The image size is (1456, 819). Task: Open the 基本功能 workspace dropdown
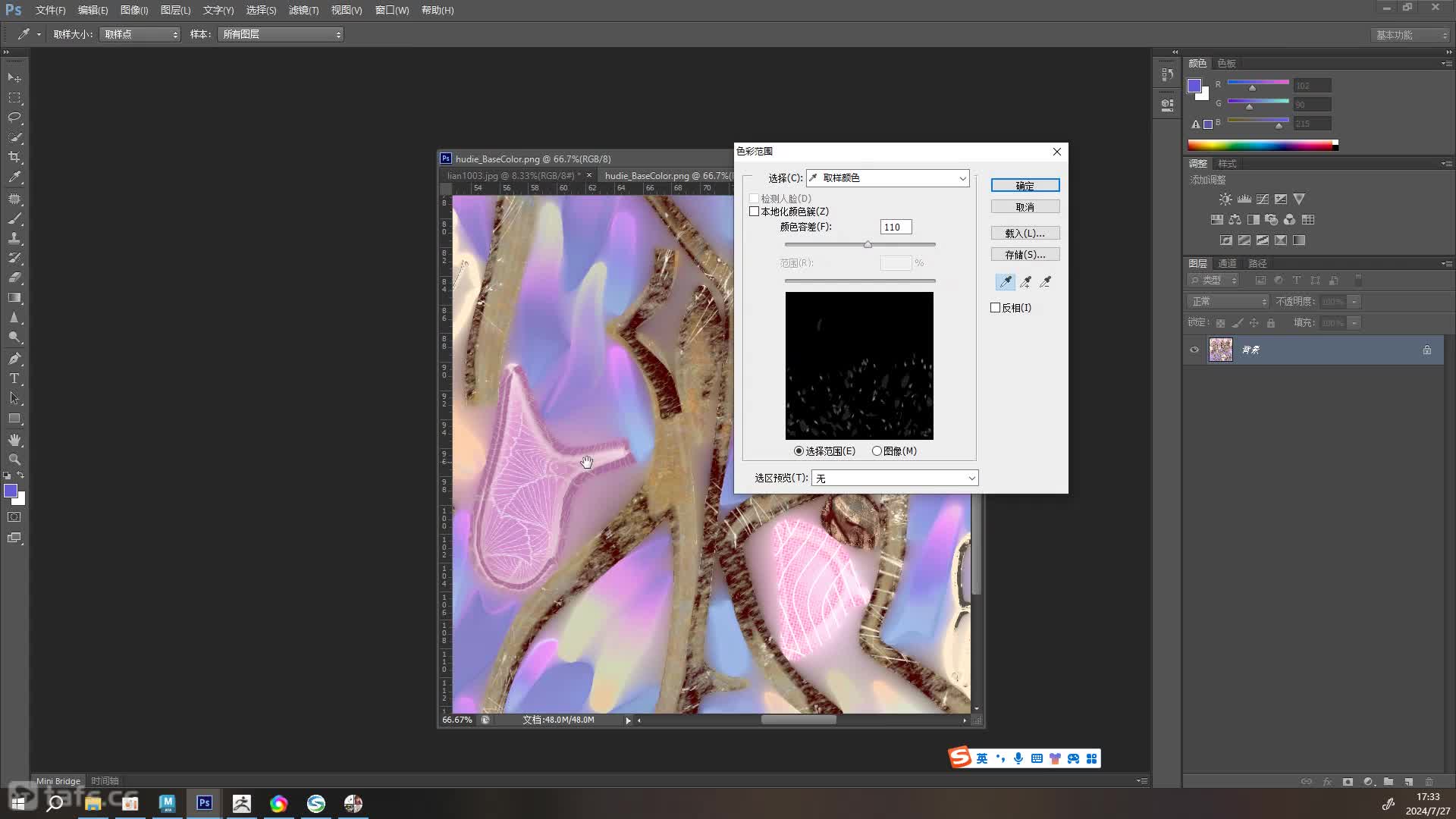[x=1410, y=36]
